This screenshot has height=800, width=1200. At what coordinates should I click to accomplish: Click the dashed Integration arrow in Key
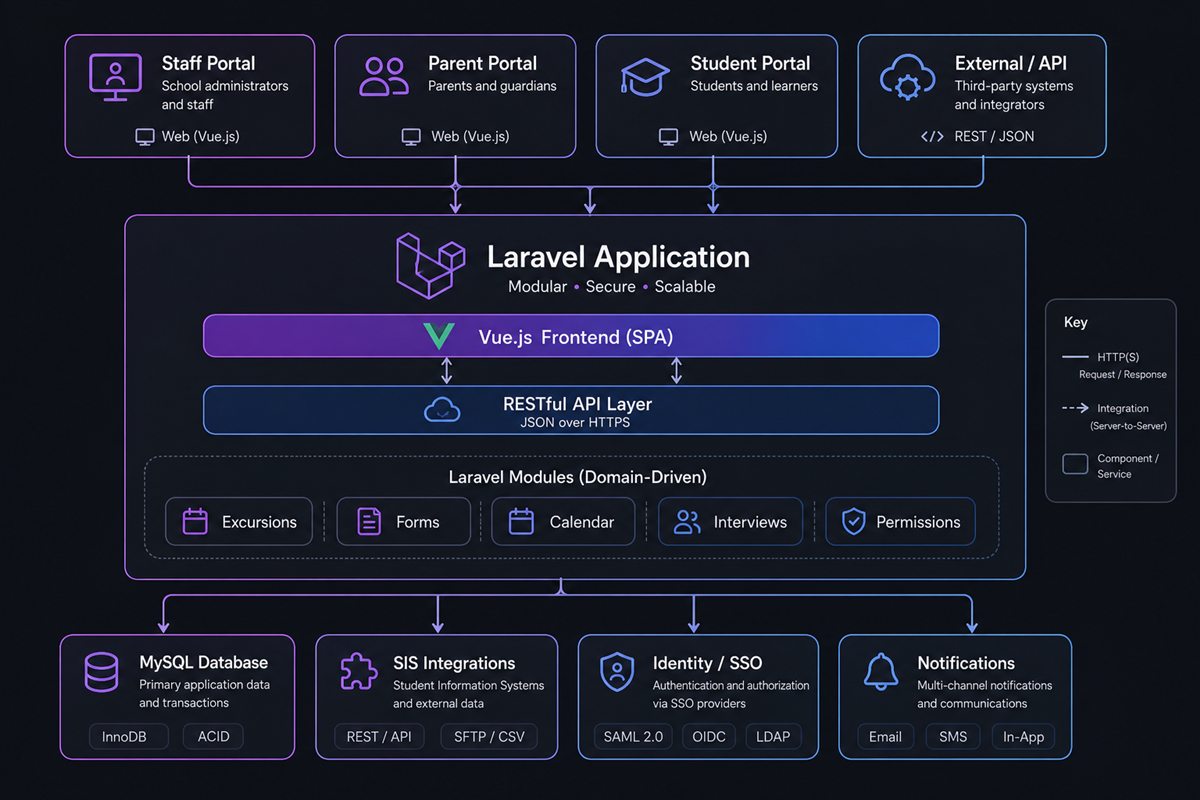(1075, 408)
